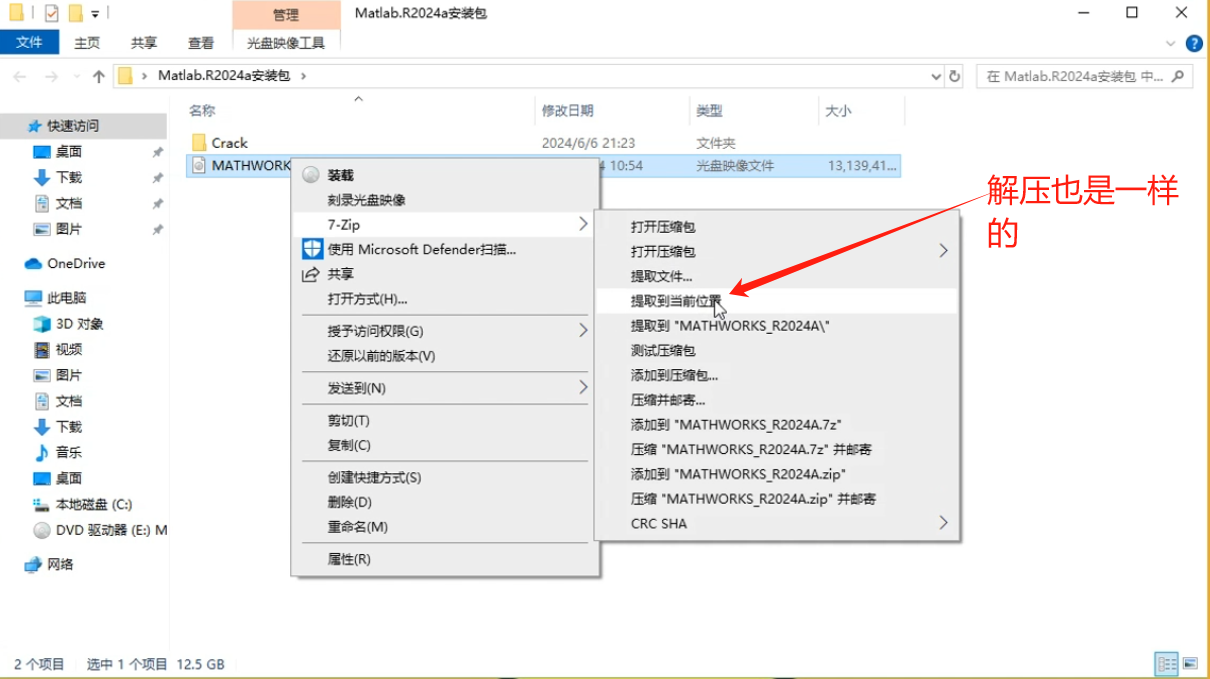Choose 重命名(M) in context menu
1210x679 pixels.
tap(445, 527)
